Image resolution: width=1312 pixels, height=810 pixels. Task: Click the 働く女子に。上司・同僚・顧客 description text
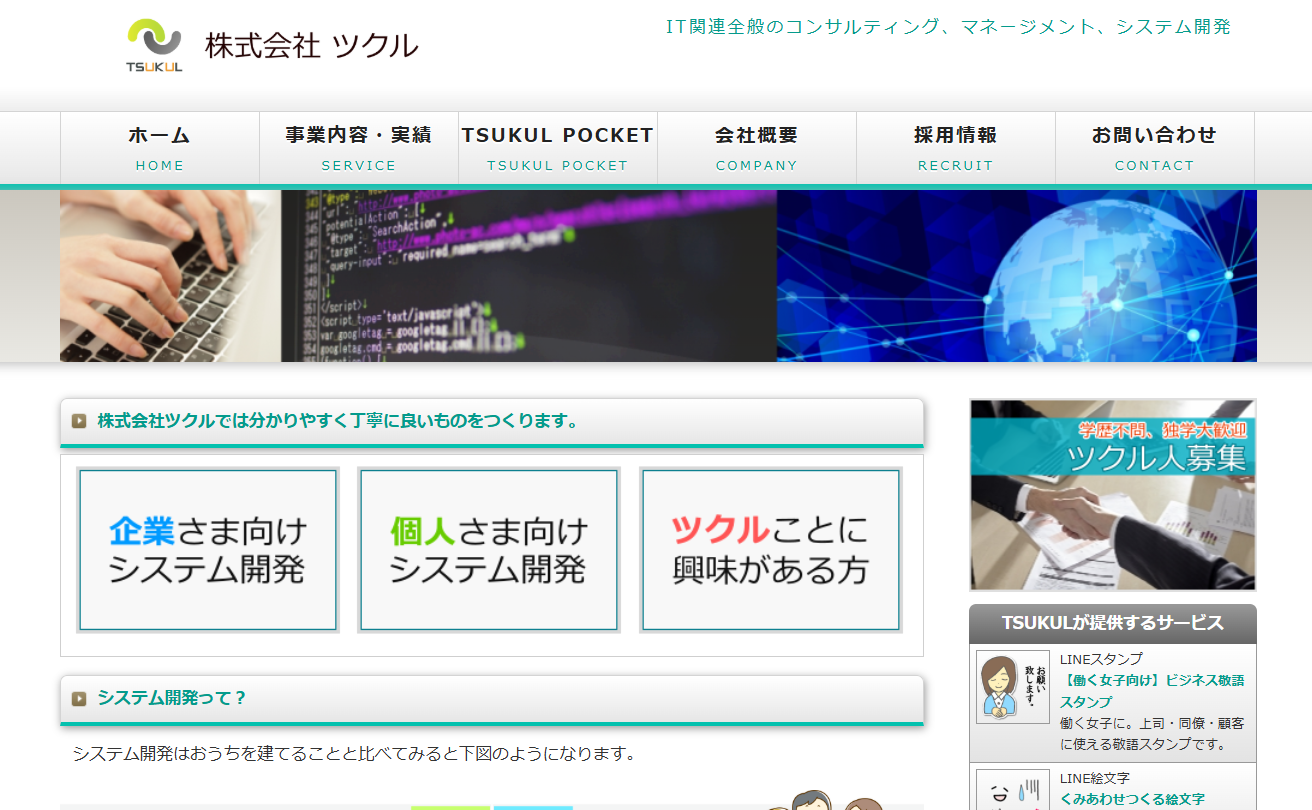(1152, 734)
